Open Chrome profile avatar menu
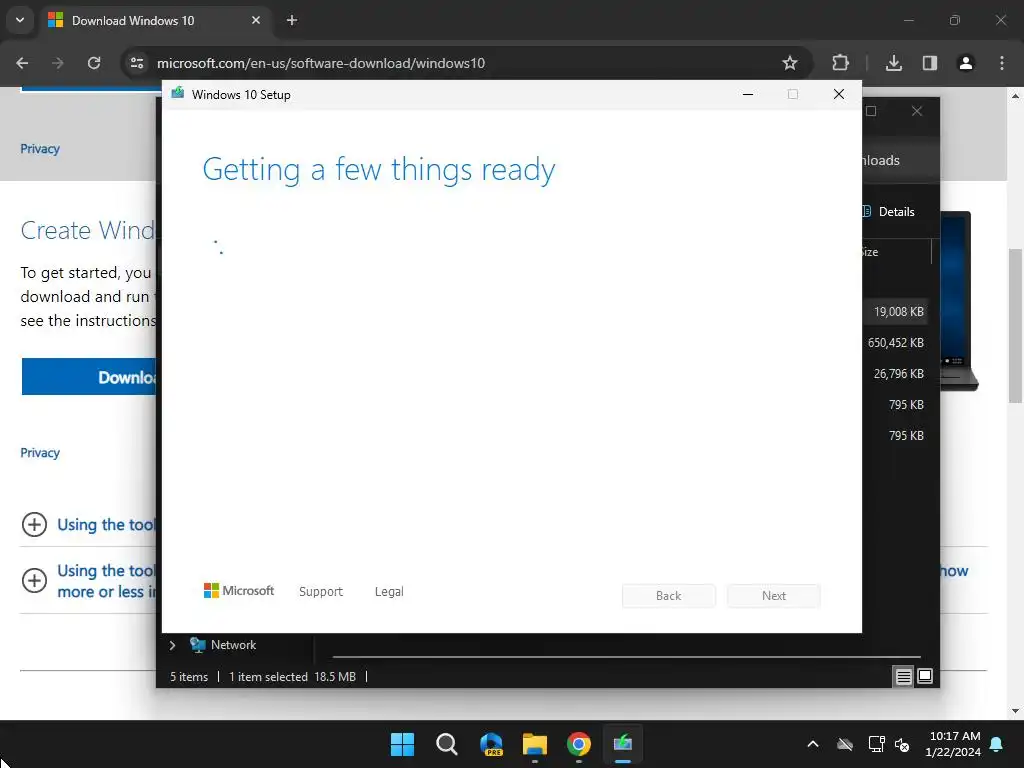This screenshot has height=768, width=1024. coord(965,63)
